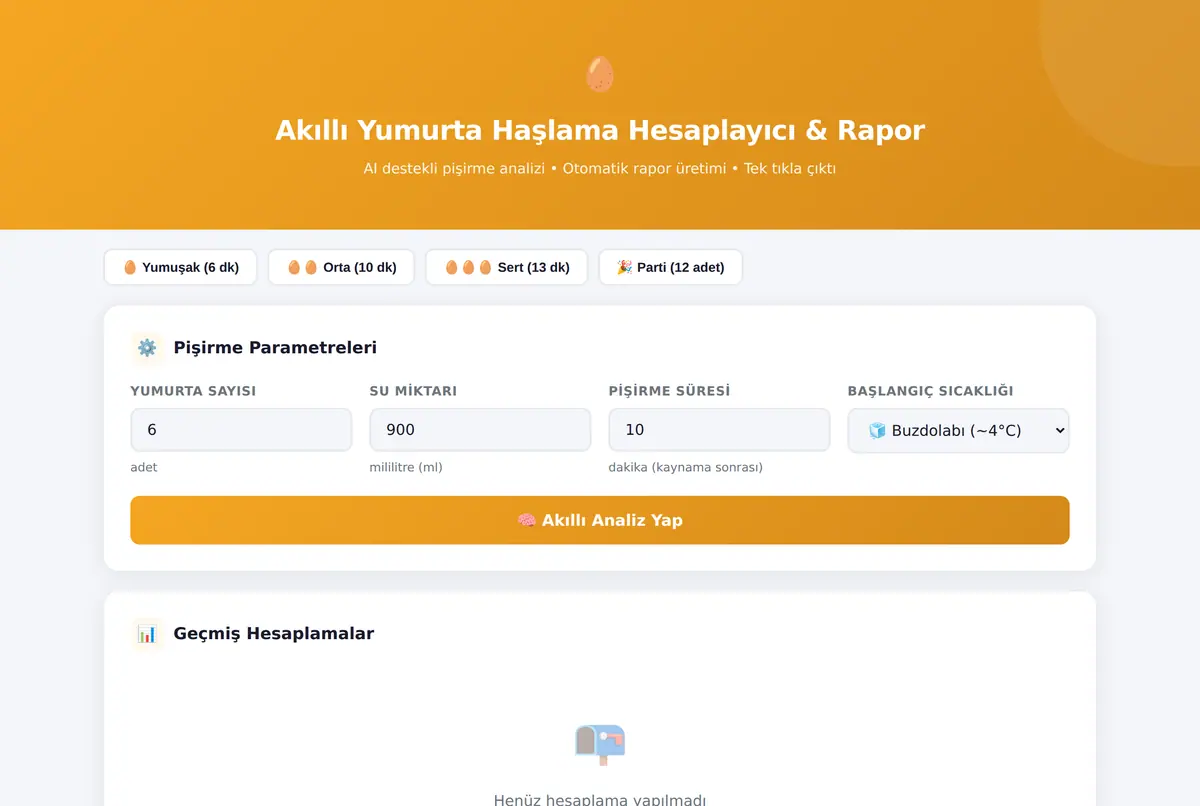Viewport: 1200px width, 806px height.
Task: Click the chart icon beside Geçmiş Hesaplamalar
Action: point(147,634)
